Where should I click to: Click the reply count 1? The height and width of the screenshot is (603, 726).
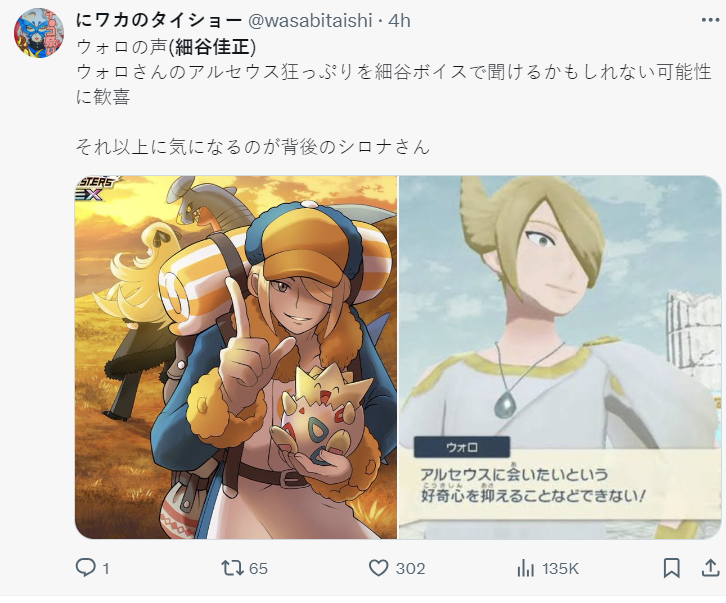click(106, 568)
